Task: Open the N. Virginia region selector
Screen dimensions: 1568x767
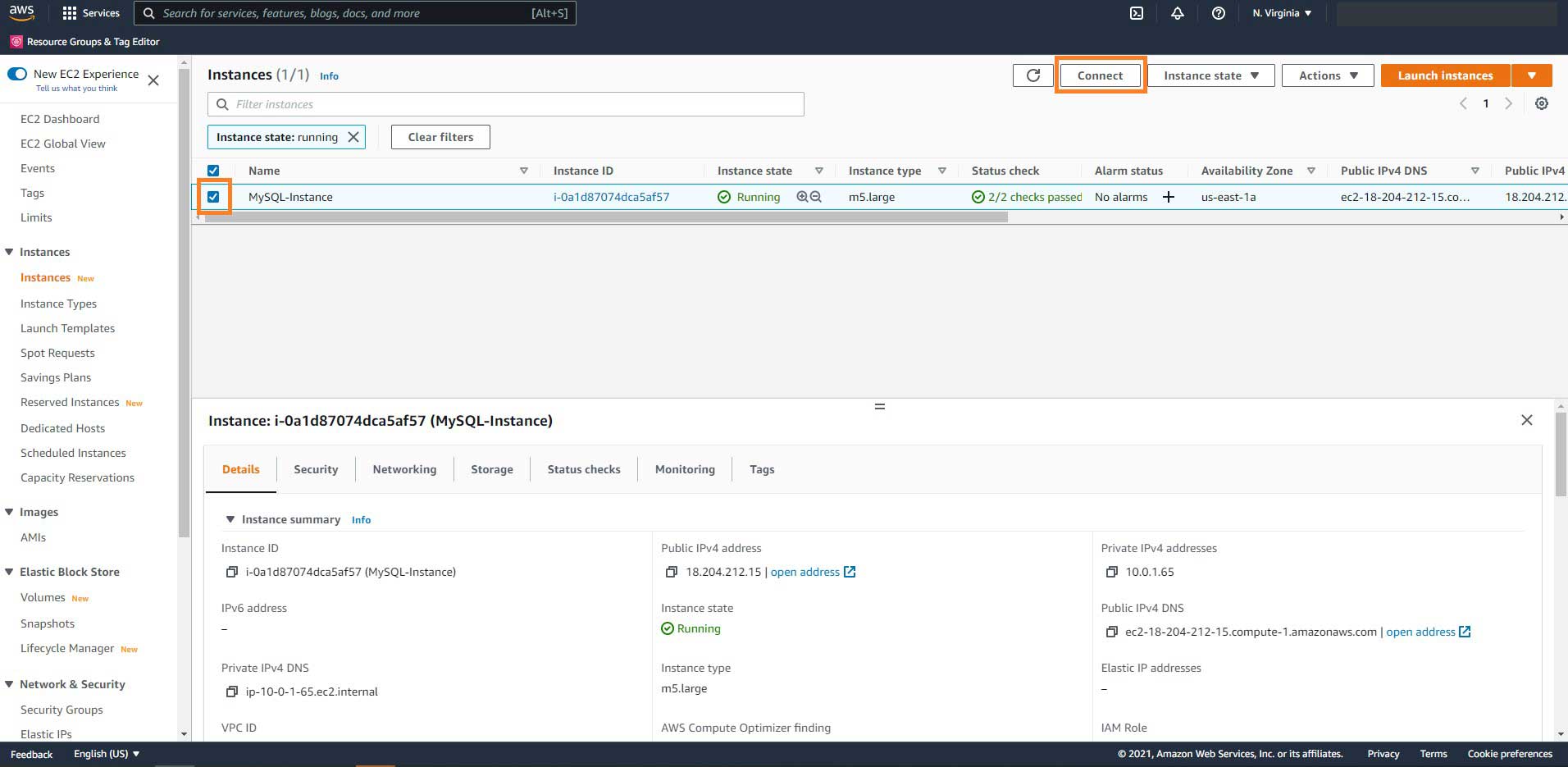Action: coord(1281,13)
